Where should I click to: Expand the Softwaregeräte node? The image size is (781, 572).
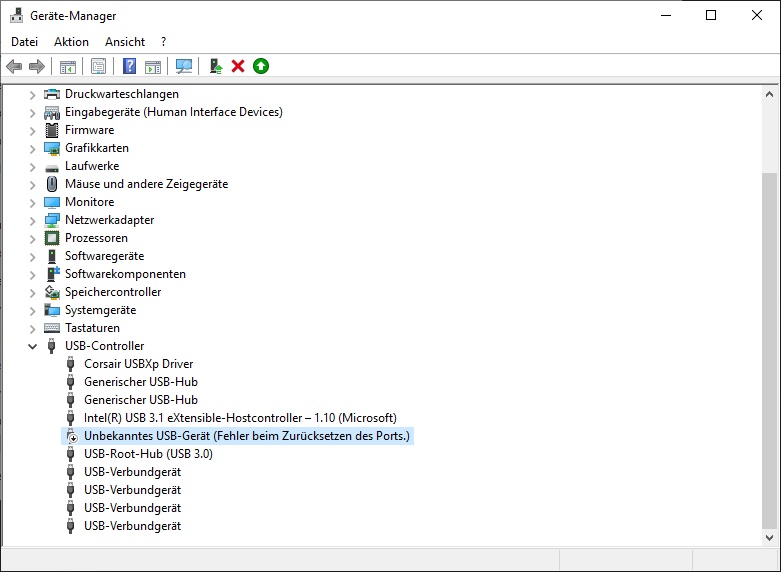point(32,257)
